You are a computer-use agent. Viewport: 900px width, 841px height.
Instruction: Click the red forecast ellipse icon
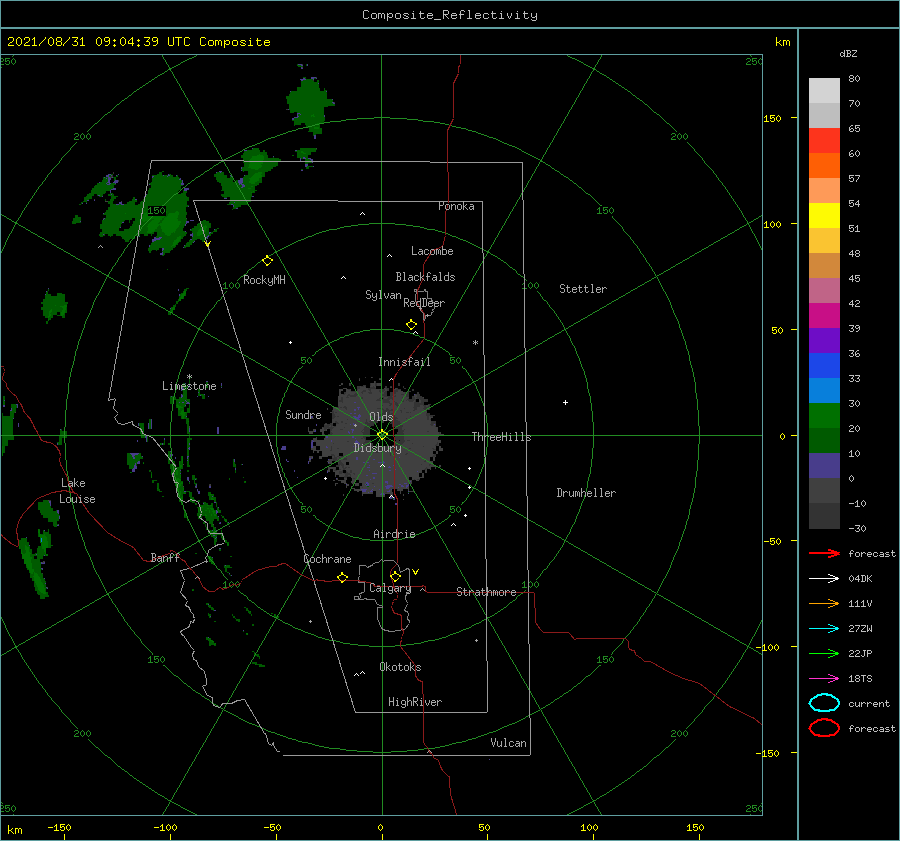[x=824, y=728]
